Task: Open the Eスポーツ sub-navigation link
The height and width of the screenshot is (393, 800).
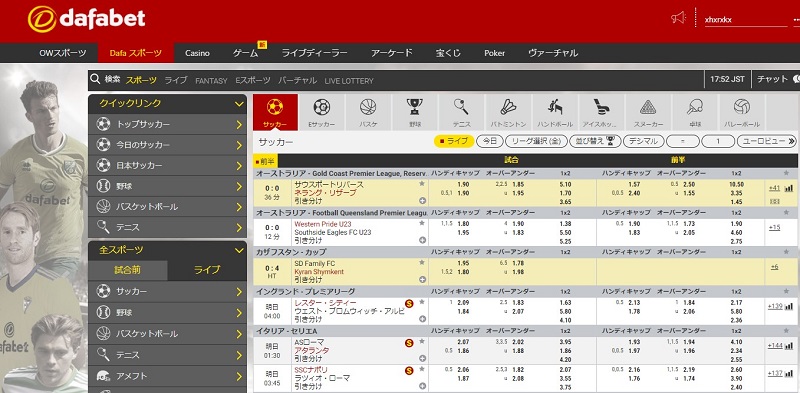Action: click(x=253, y=80)
